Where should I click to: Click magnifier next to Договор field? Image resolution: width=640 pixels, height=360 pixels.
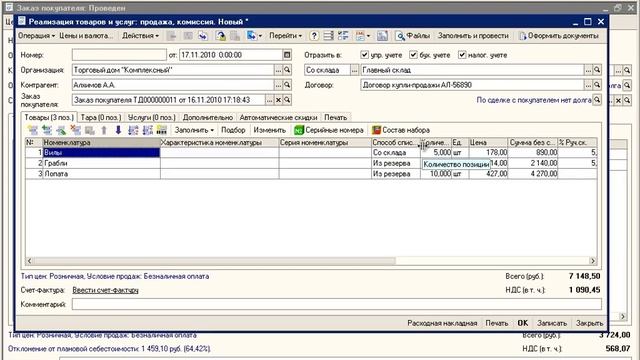click(x=597, y=85)
